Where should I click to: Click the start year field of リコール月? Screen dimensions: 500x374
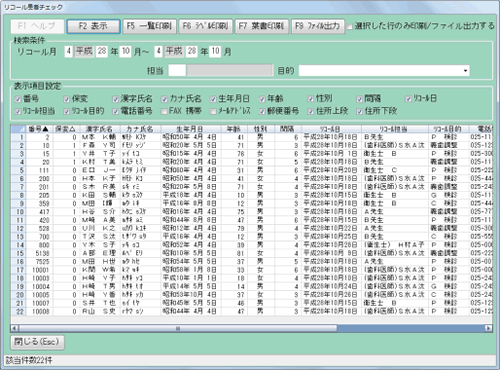pyautogui.click(x=102, y=51)
